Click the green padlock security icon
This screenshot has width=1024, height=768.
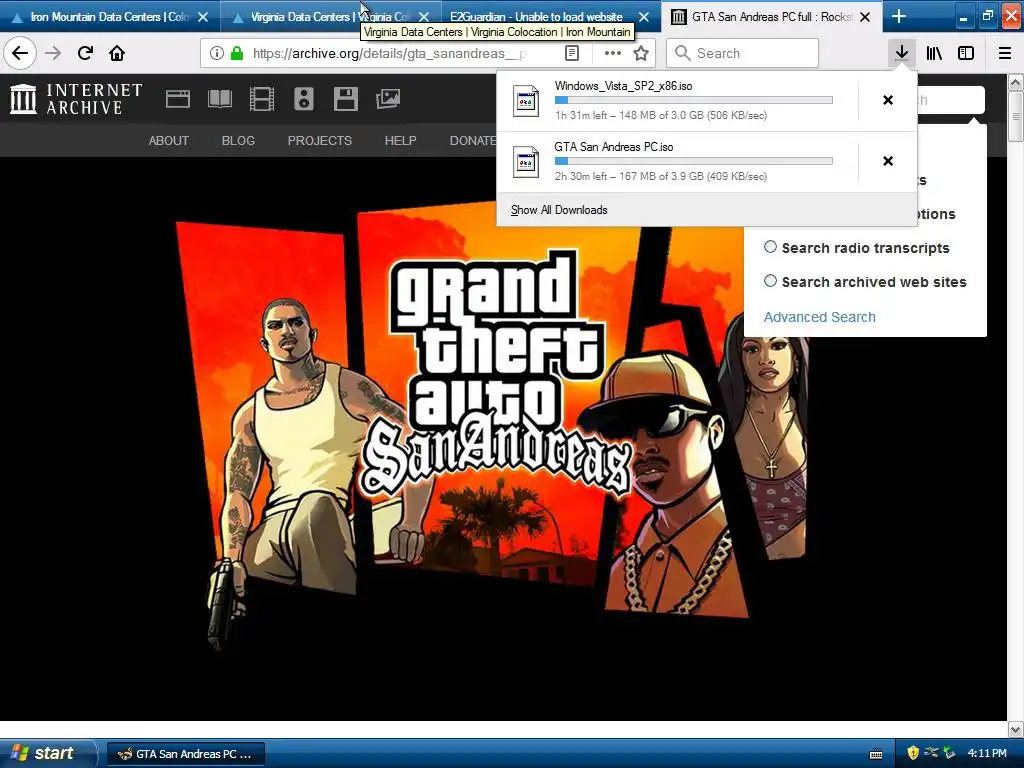(x=237, y=54)
